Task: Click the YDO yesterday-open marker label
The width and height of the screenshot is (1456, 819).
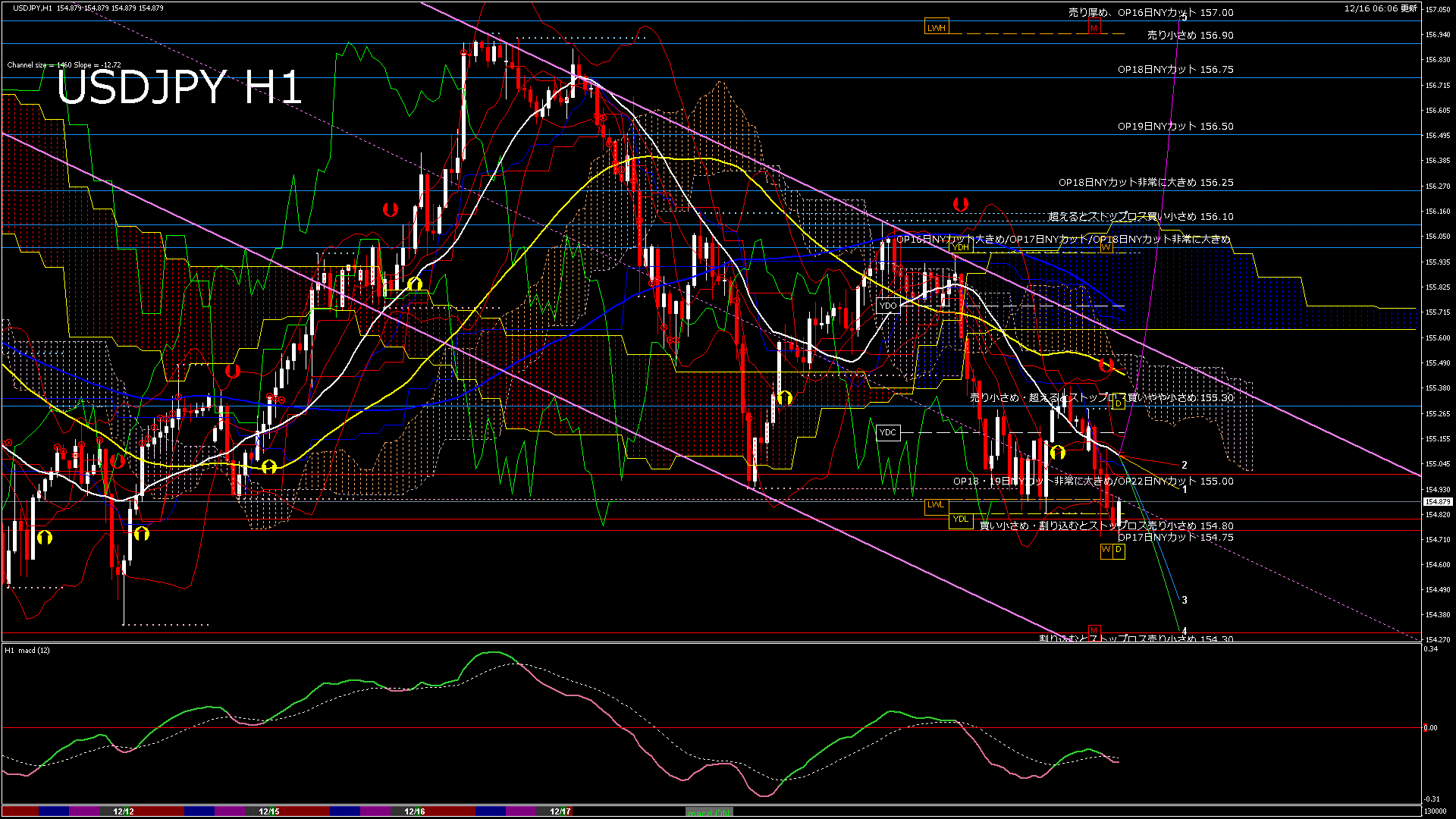Action: 888,306
